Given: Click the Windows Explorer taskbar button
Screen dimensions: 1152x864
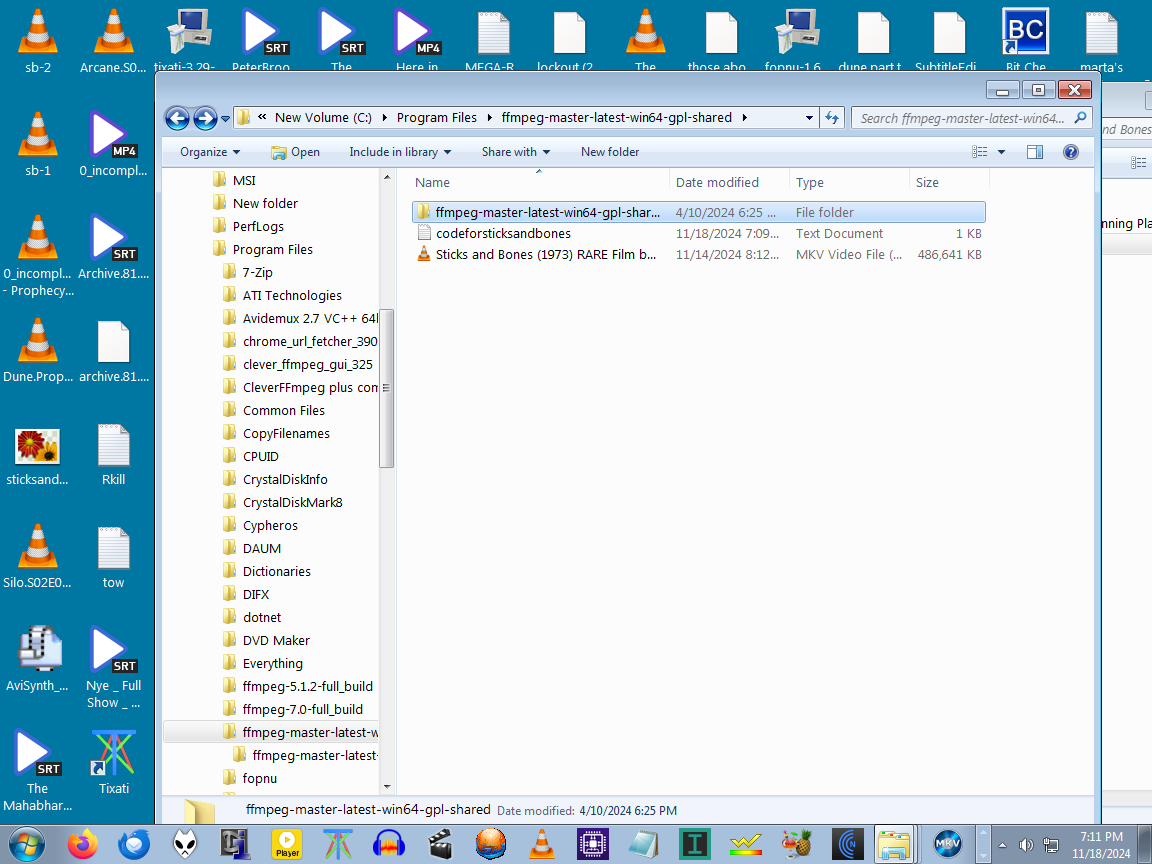Looking at the screenshot, I should (x=894, y=844).
